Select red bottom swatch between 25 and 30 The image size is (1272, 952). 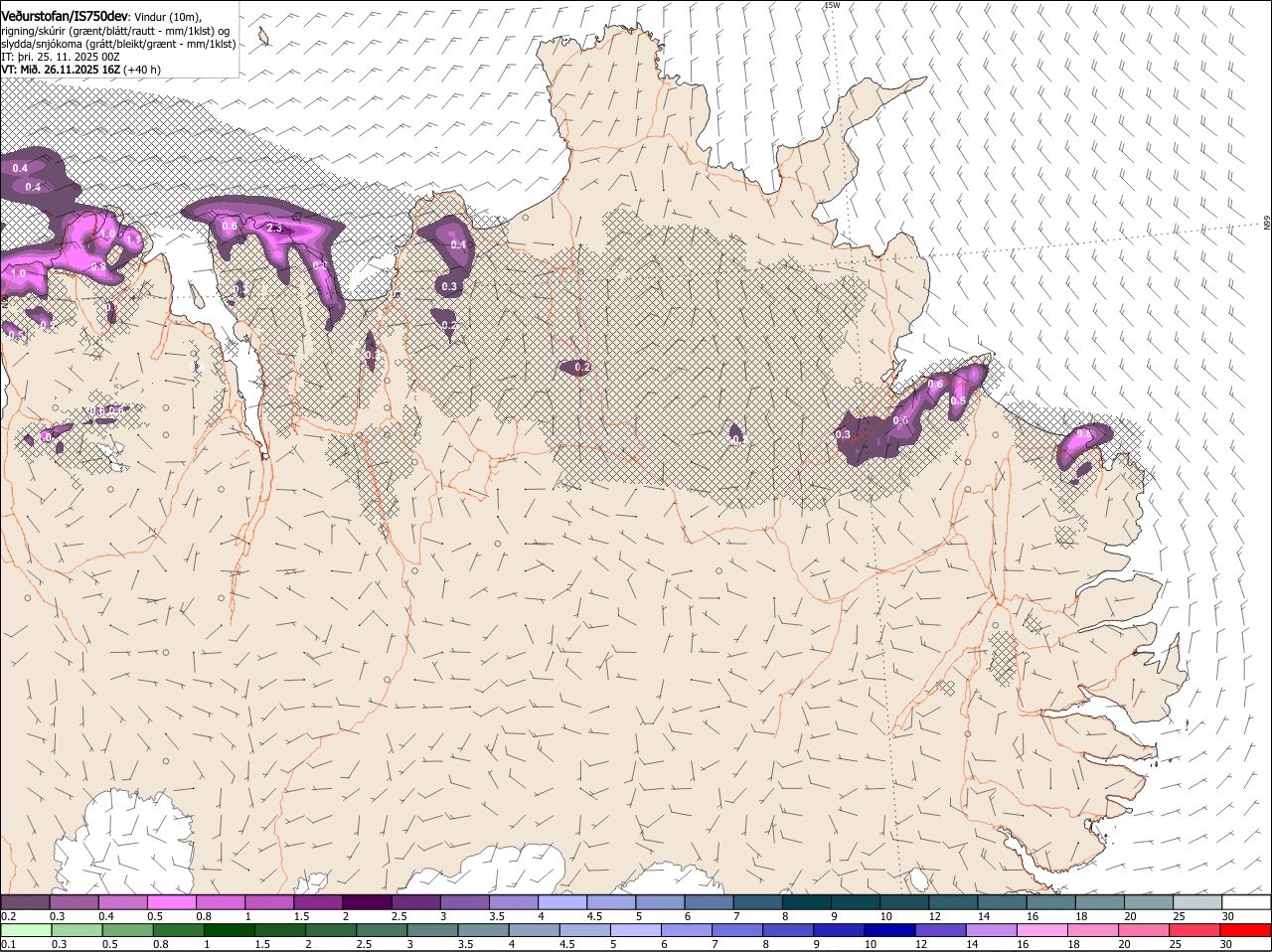pyautogui.click(x=1192, y=930)
